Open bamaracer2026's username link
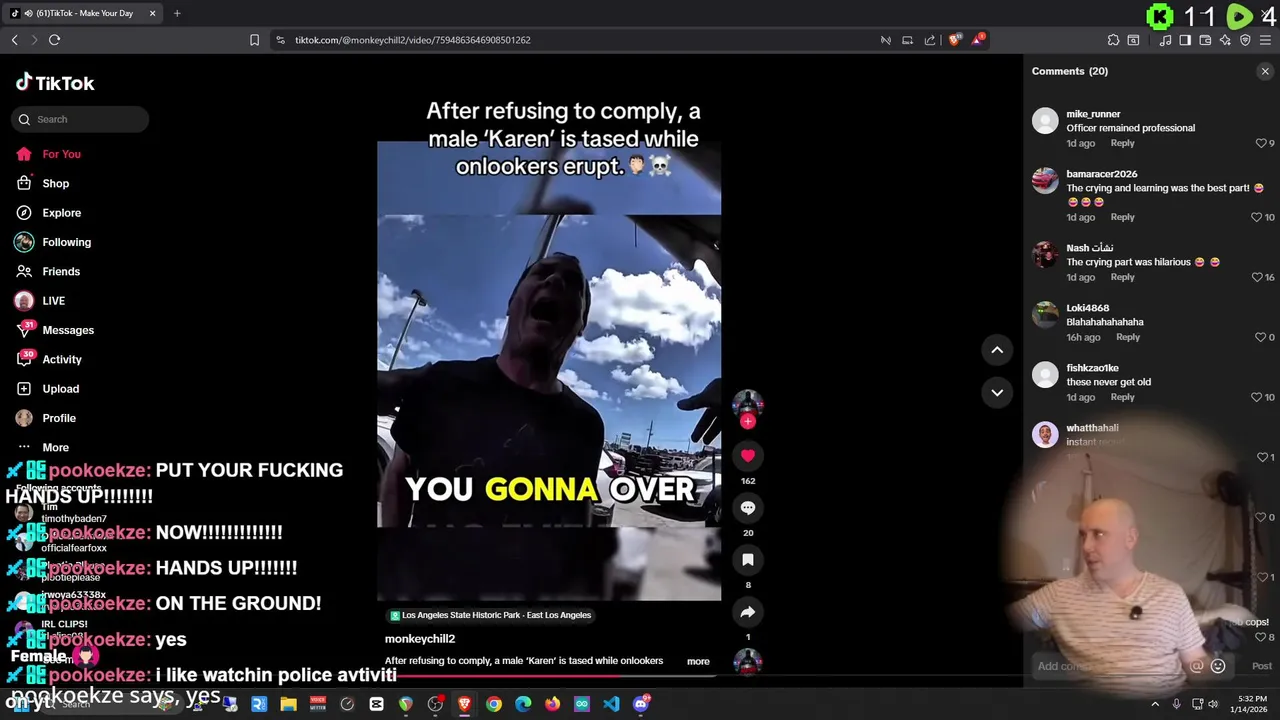 (1101, 174)
